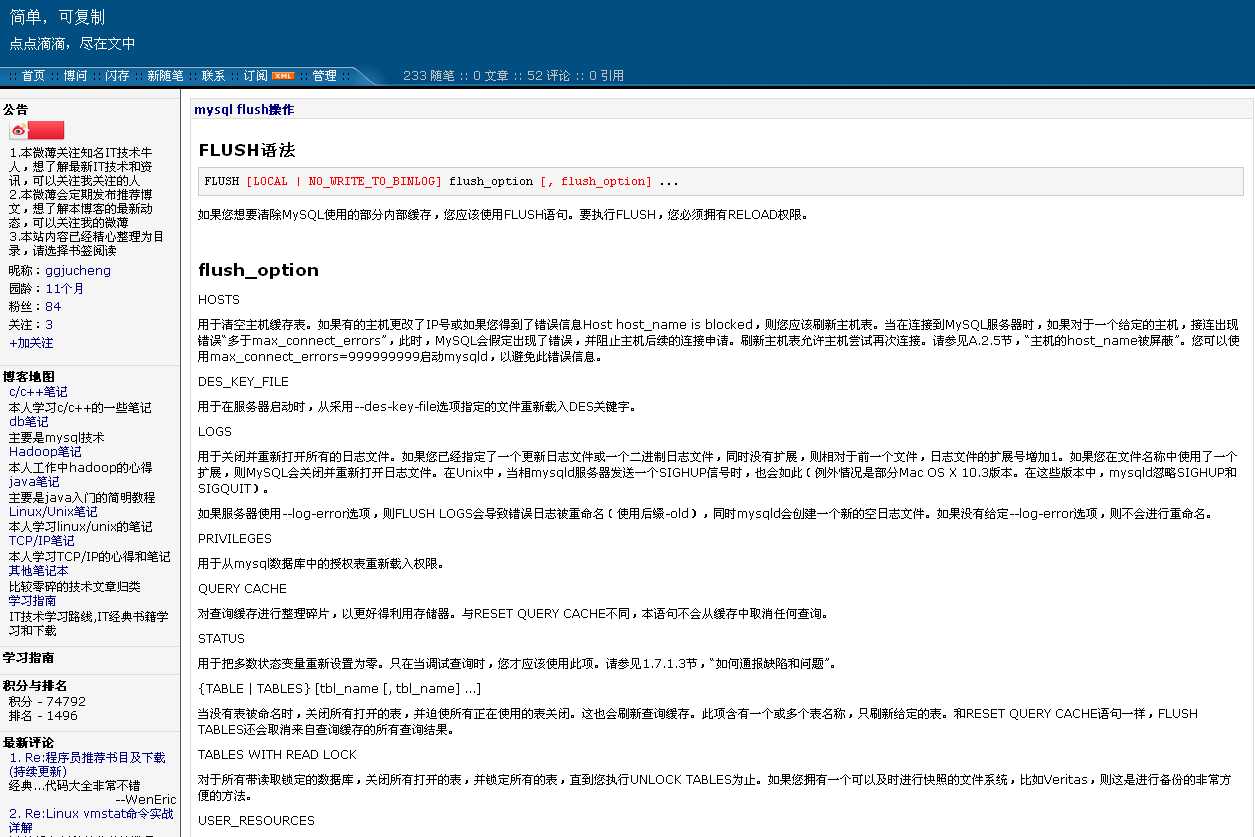Click the flush_option heading
This screenshot has width=1255, height=837.
(x=258, y=270)
